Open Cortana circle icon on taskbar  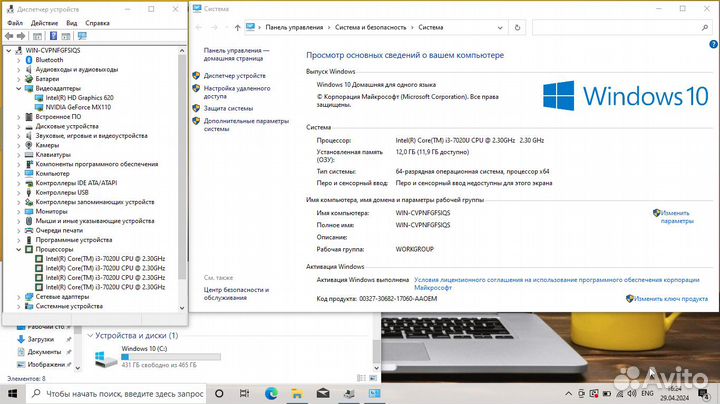(219, 393)
